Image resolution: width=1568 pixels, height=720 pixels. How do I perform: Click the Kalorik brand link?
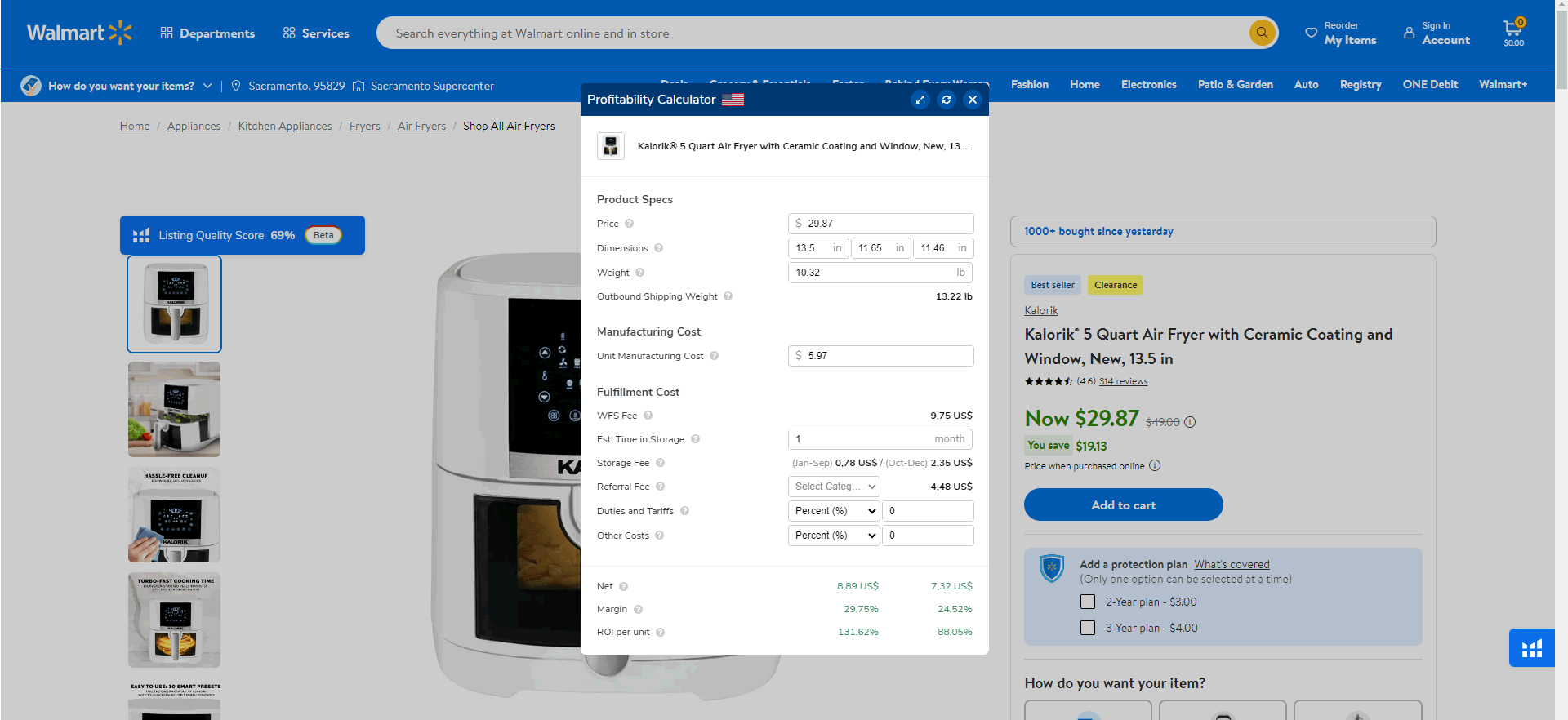click(x=1041, y=310)
